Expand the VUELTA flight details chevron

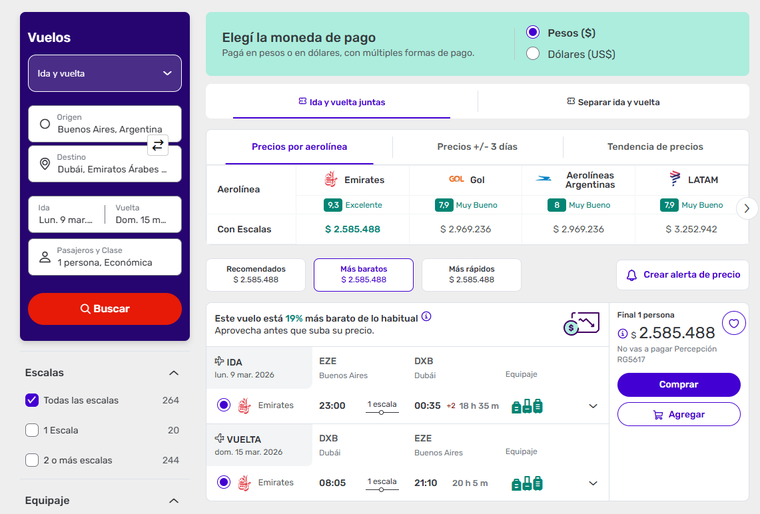tap(593, 483)
